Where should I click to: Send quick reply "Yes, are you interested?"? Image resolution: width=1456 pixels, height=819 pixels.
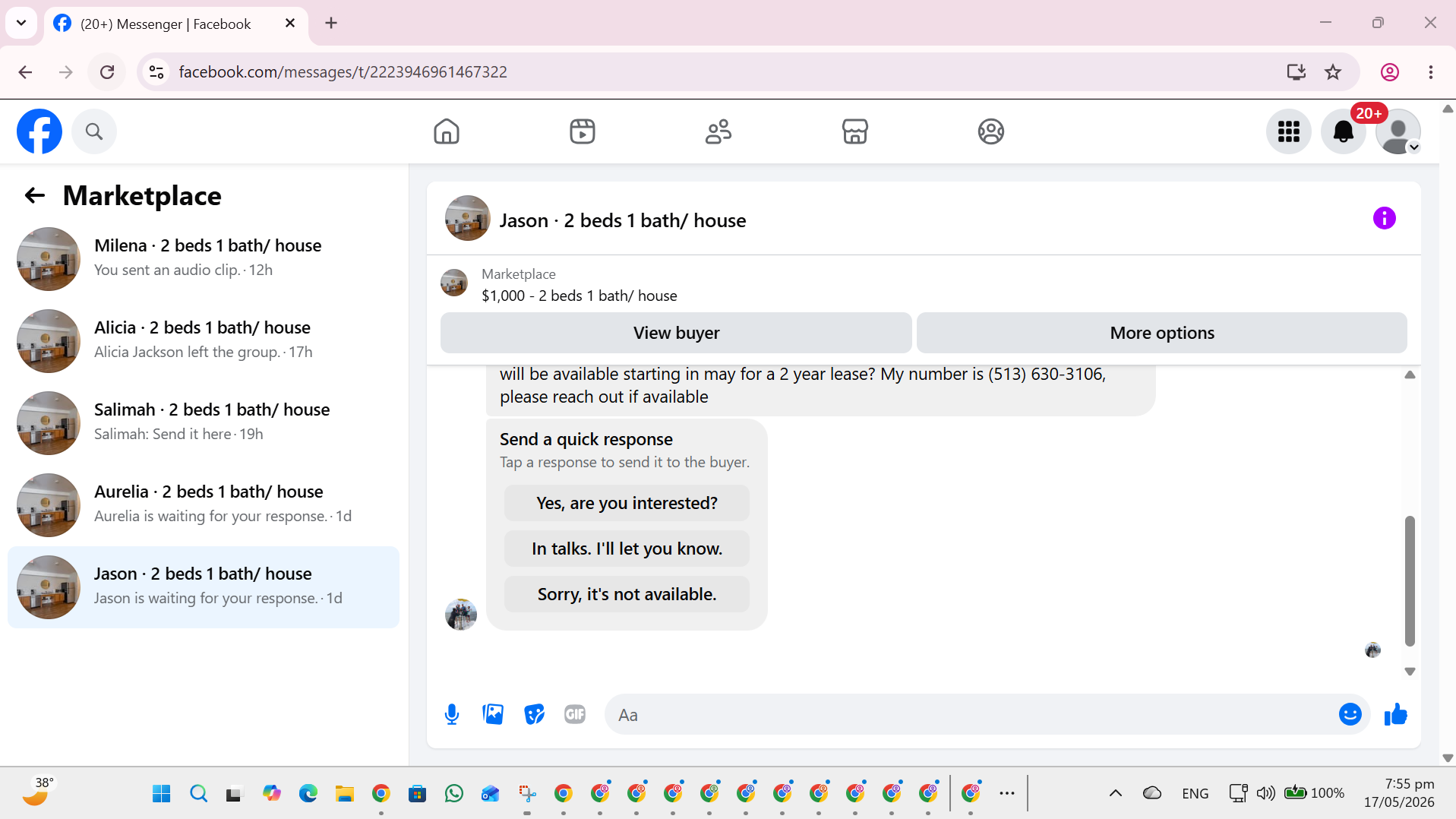[x=627, y=503]
